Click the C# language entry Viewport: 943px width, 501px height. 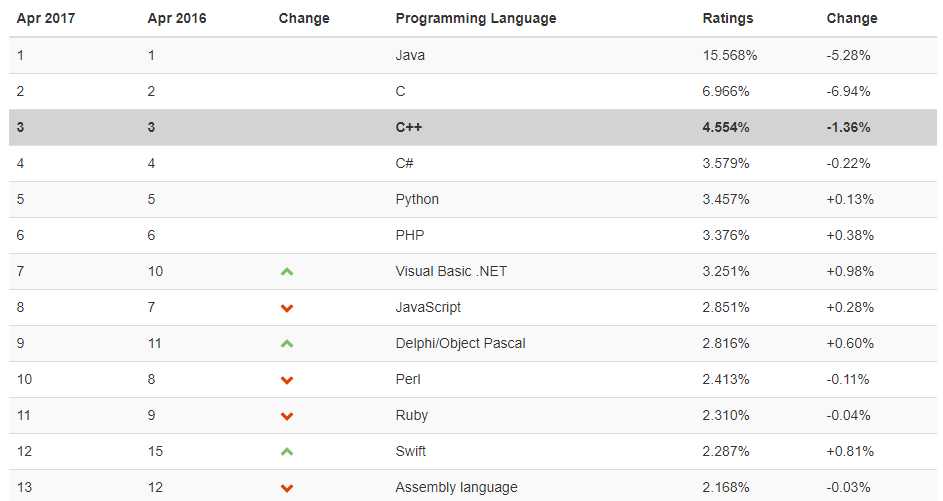click(x=405, y=163)
